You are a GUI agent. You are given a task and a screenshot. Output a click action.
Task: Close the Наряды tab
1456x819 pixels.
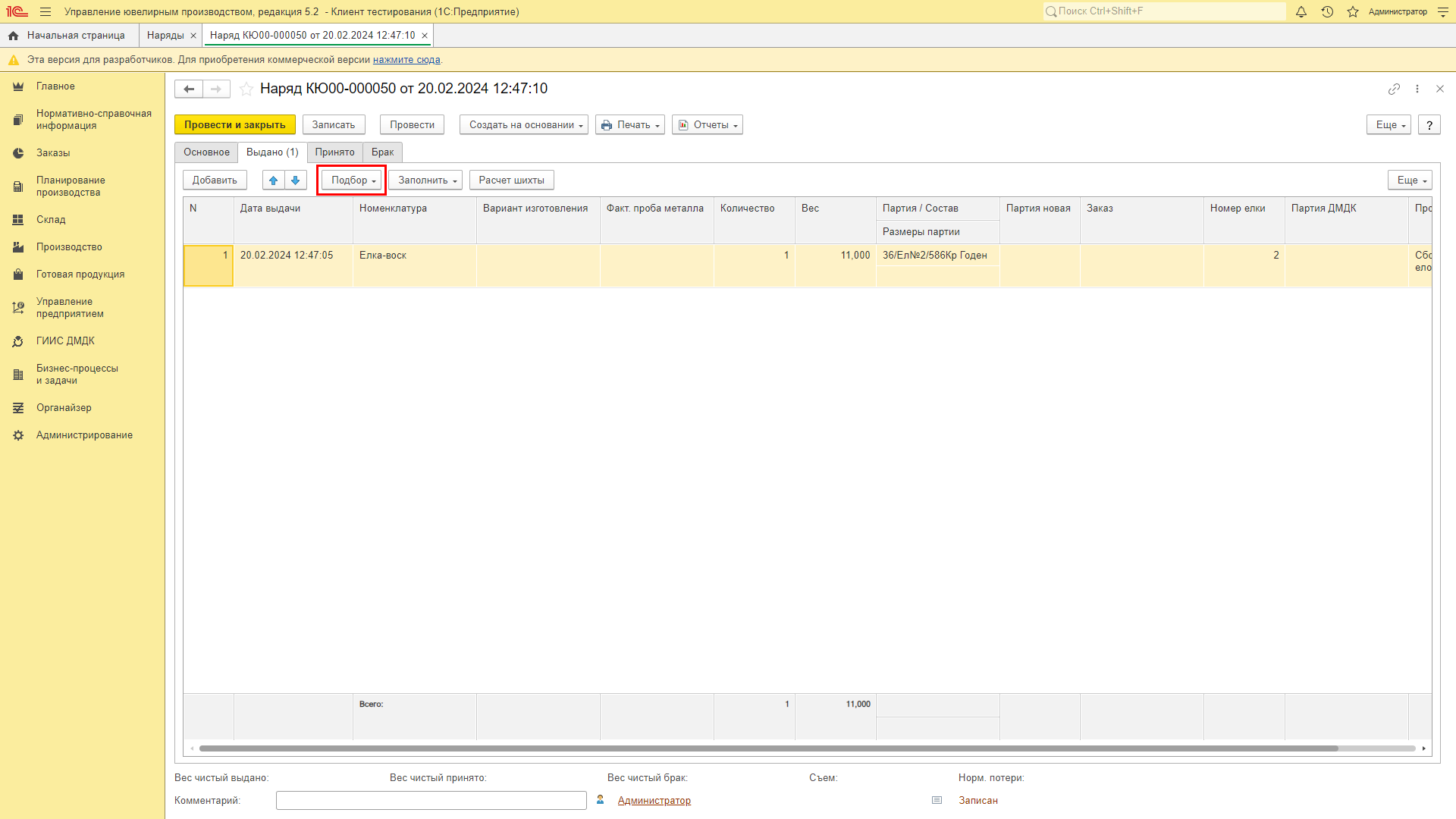193,36
